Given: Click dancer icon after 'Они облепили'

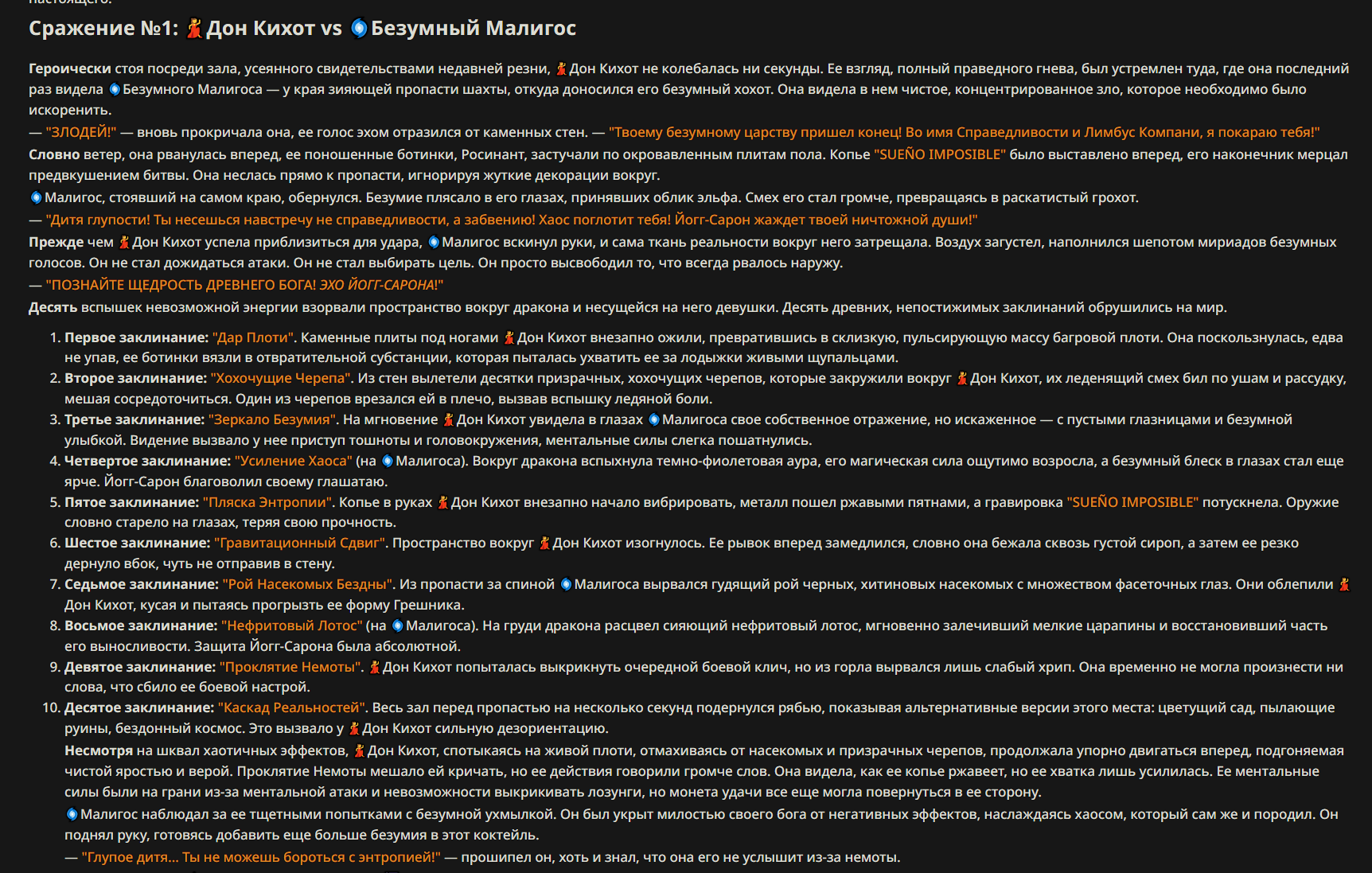Looking at the screenshot, I should [1344, 584].
